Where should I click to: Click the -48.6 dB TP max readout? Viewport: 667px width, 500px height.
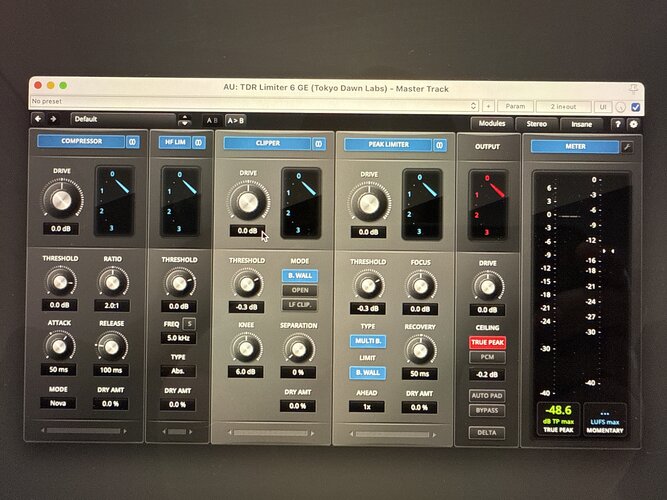(558, 419)
